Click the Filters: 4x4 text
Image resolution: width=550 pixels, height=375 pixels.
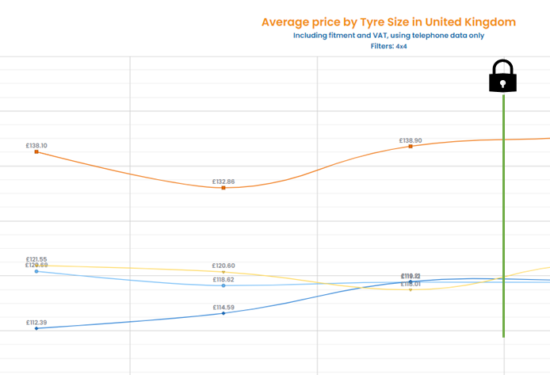pyautogui.click(x=389, y=46)
